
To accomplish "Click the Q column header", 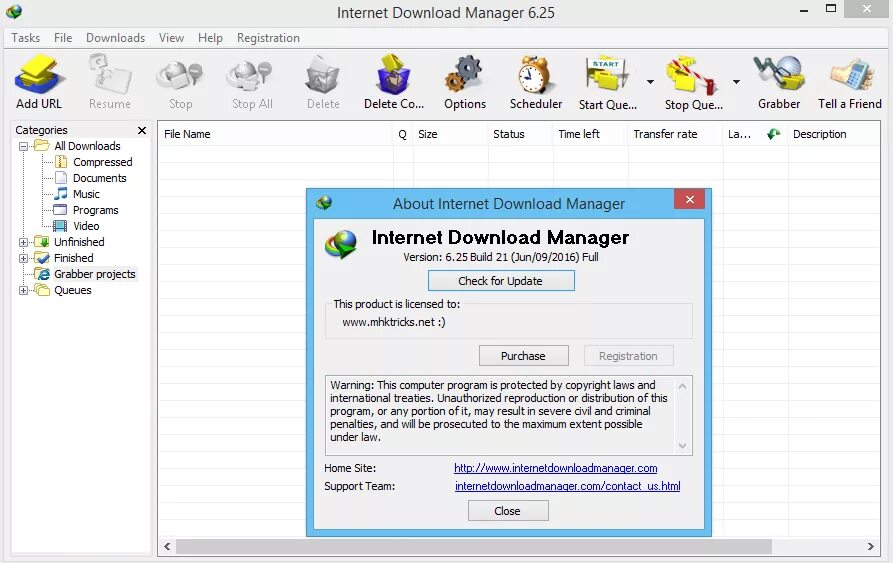I will [403, 134].
